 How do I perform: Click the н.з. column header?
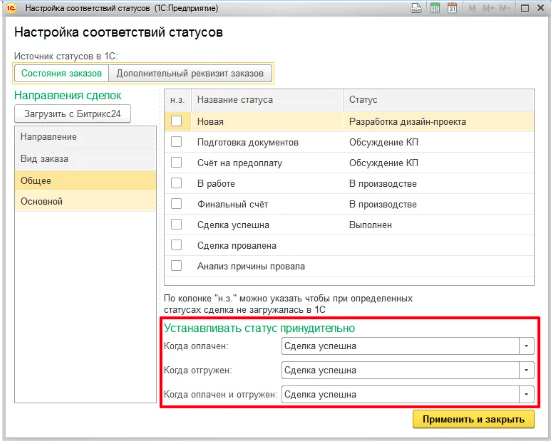coord(178,100)
